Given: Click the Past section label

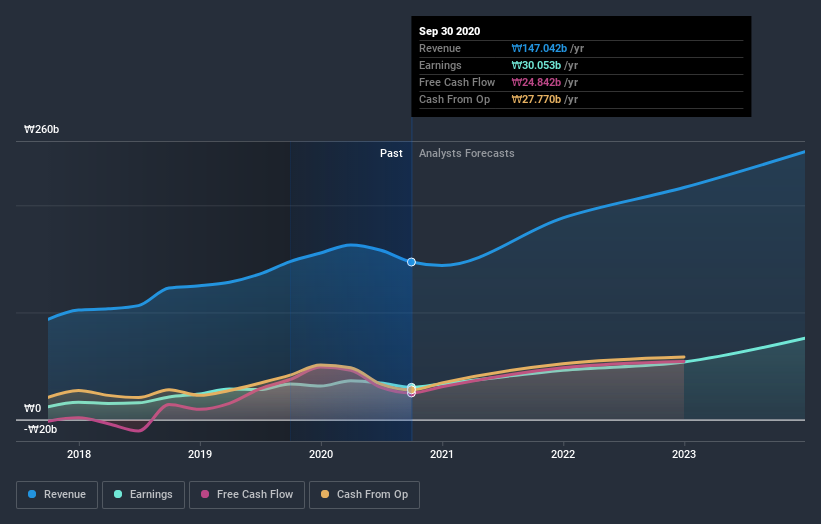Looking at the screenshot, I should (x=391, y=153).
